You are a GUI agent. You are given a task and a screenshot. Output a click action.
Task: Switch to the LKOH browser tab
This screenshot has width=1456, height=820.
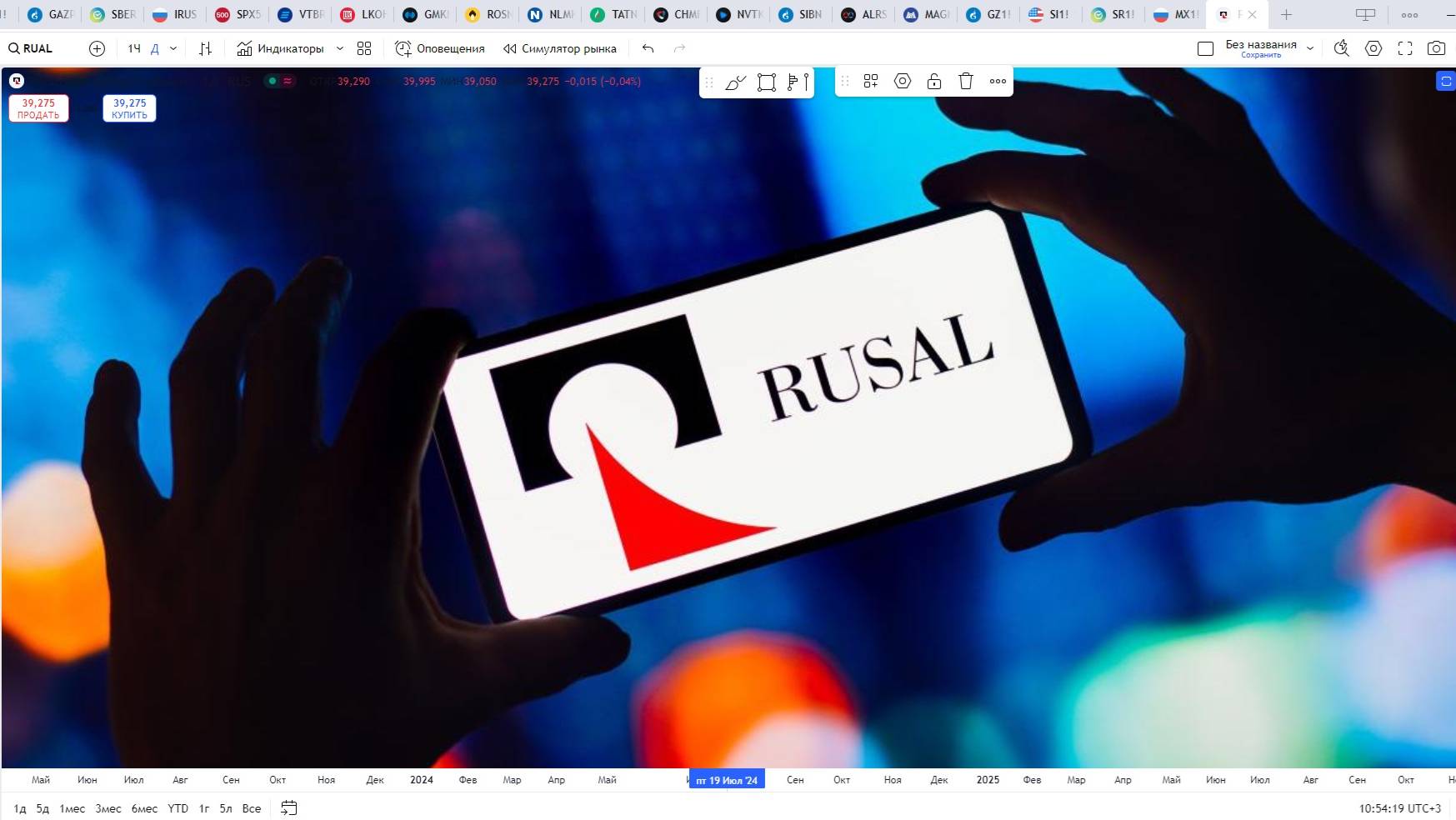[x=363, y=14]
